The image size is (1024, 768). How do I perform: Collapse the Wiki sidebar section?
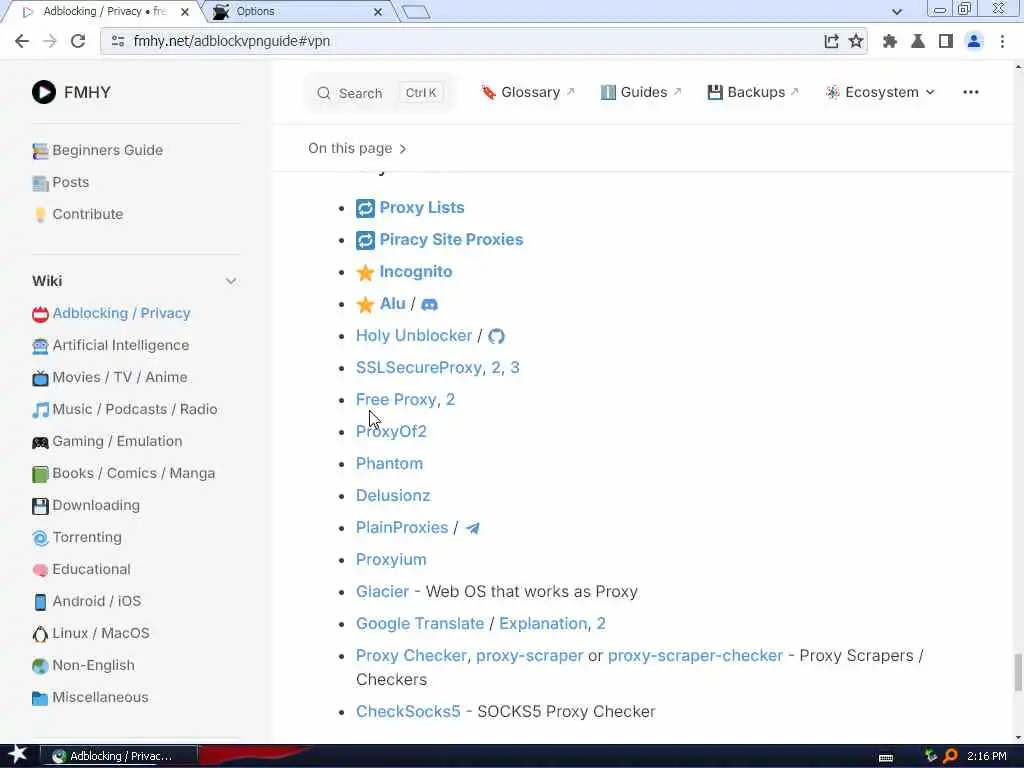[x=231, y=281]
